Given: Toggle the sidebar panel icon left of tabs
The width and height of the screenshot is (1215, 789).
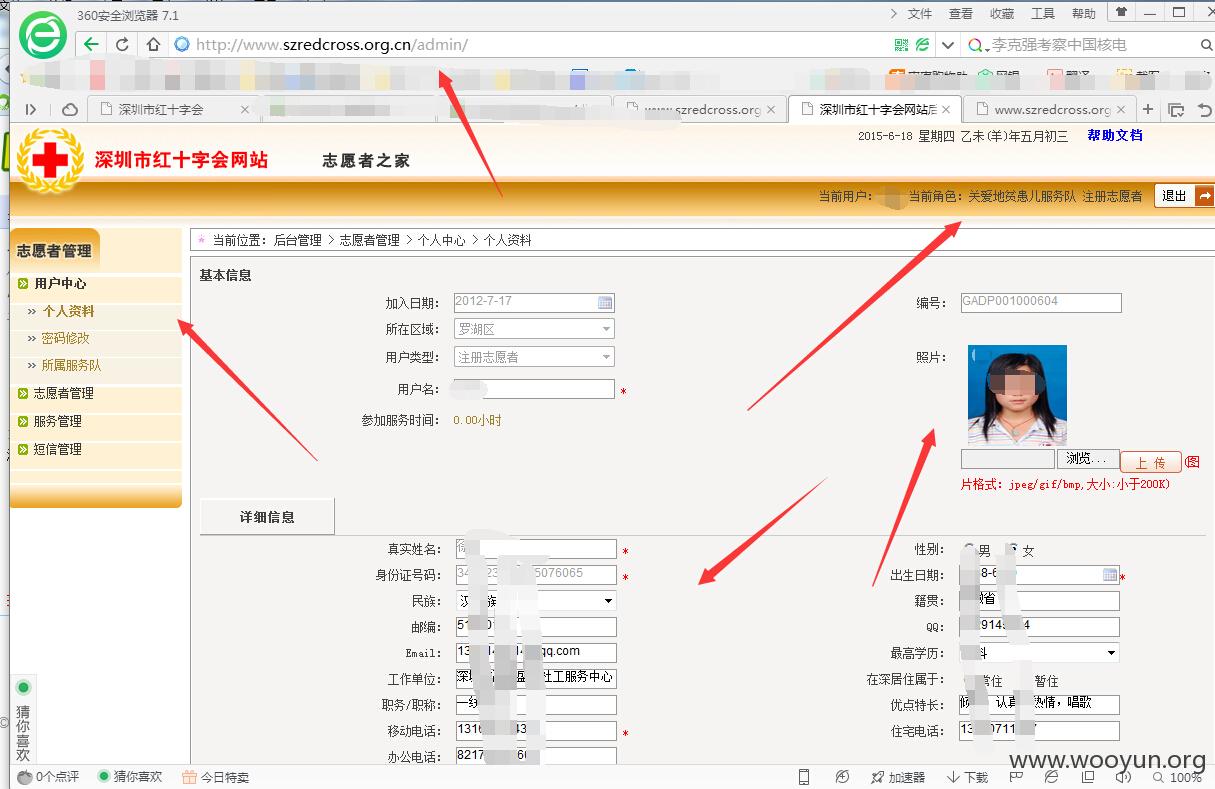Looking at the screenshot, I should pyautogui.click(x=31, y=109).
